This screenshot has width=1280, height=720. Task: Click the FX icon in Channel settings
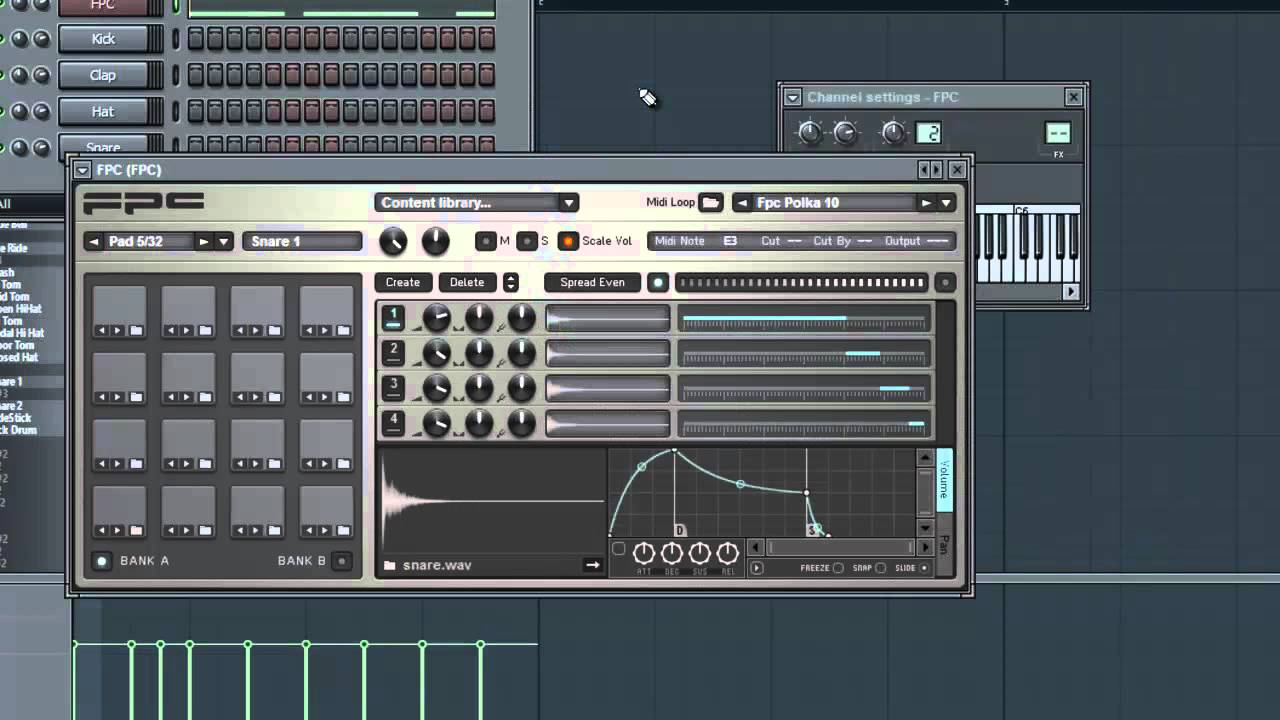click(x=1058, y=133)
